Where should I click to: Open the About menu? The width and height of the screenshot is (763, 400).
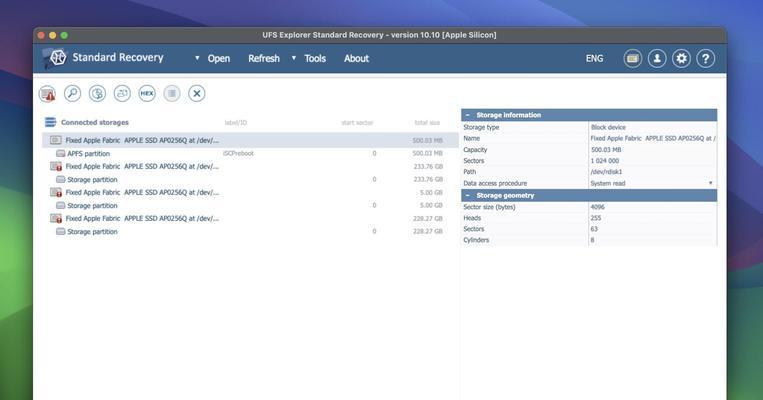(x=356, y=58)
